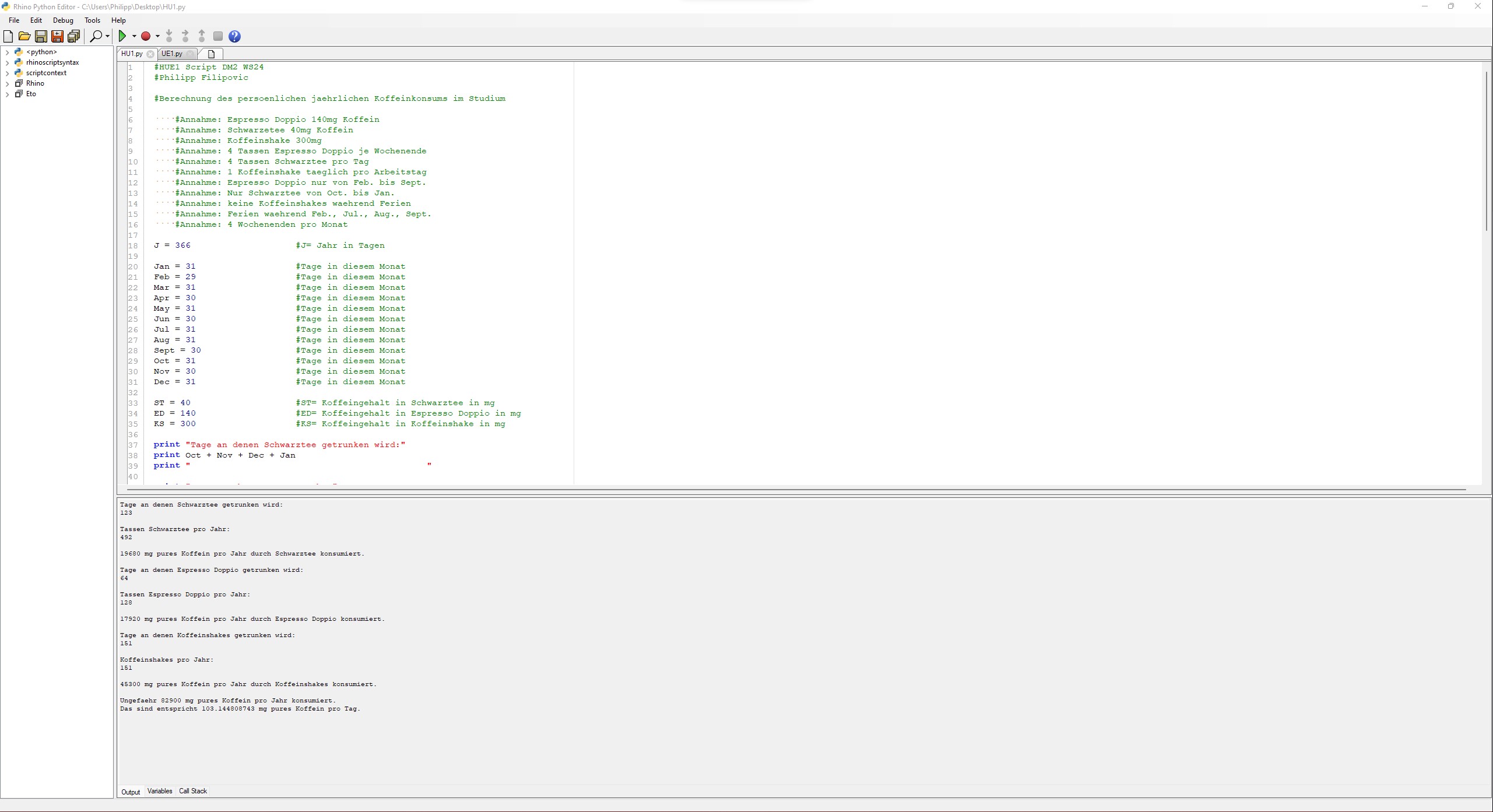
Task: Switch to the UE1.py tab
Action: pos(172,54)
